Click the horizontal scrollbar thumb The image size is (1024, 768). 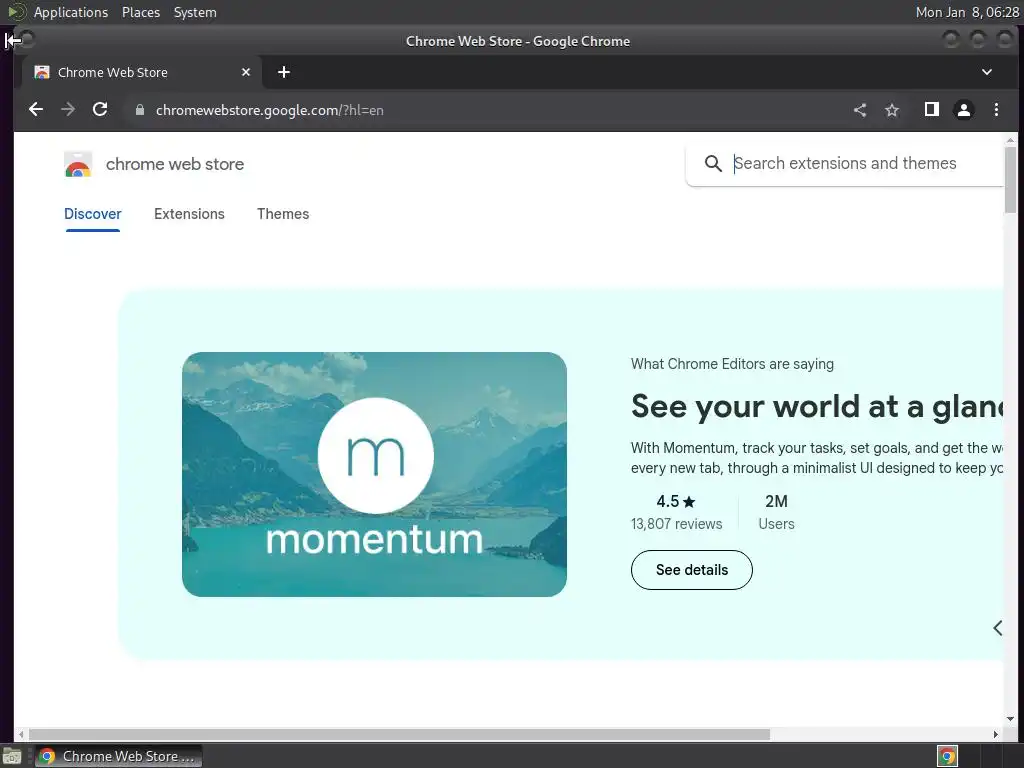pos(399,734)
